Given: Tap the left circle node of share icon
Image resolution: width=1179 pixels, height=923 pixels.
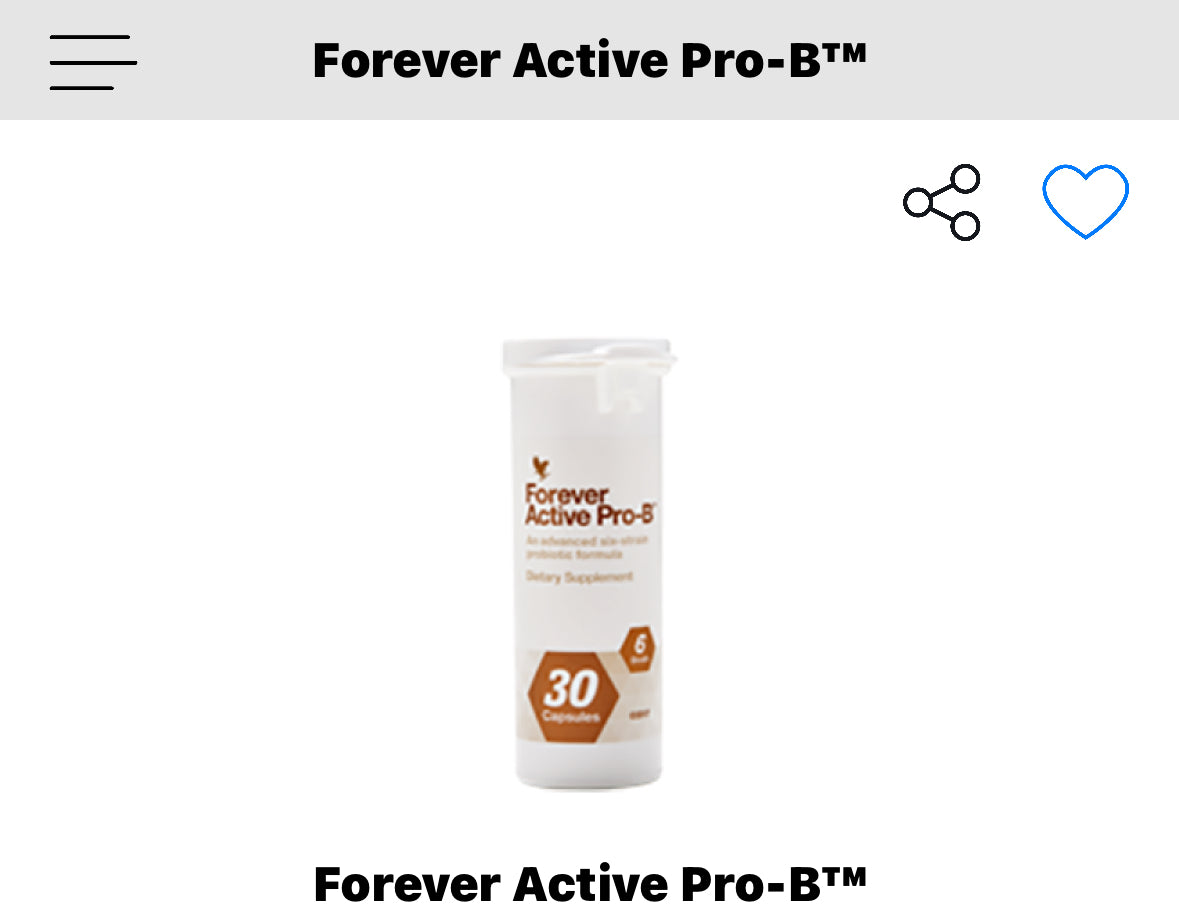Looking at the screenshot, I should 917,203.
